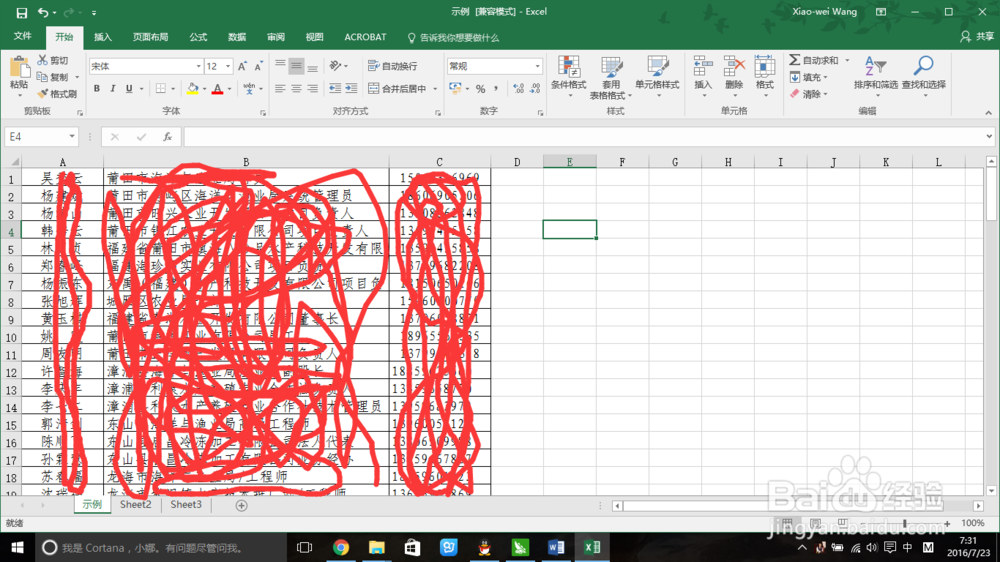Click the Paste clipboard icon

pyautogui.click(x=19, y=69)
